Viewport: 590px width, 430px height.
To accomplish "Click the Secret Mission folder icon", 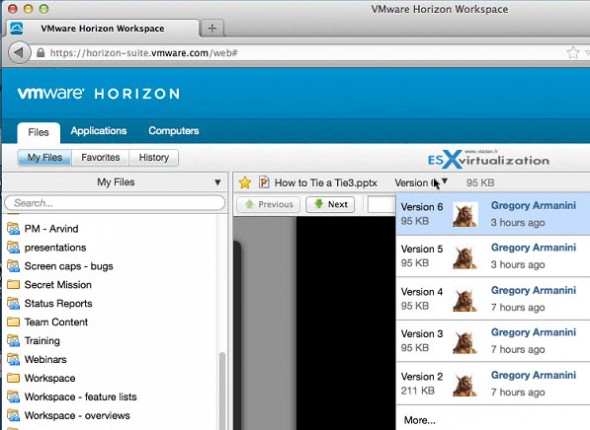I will 14,284.
